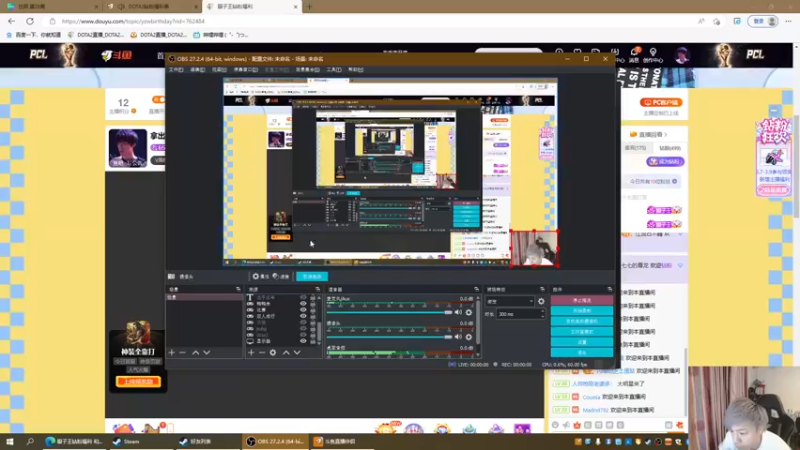This screenshot has width=800, height=450.
Task: Open the Help menu in OBS
Action: [356, 70]
